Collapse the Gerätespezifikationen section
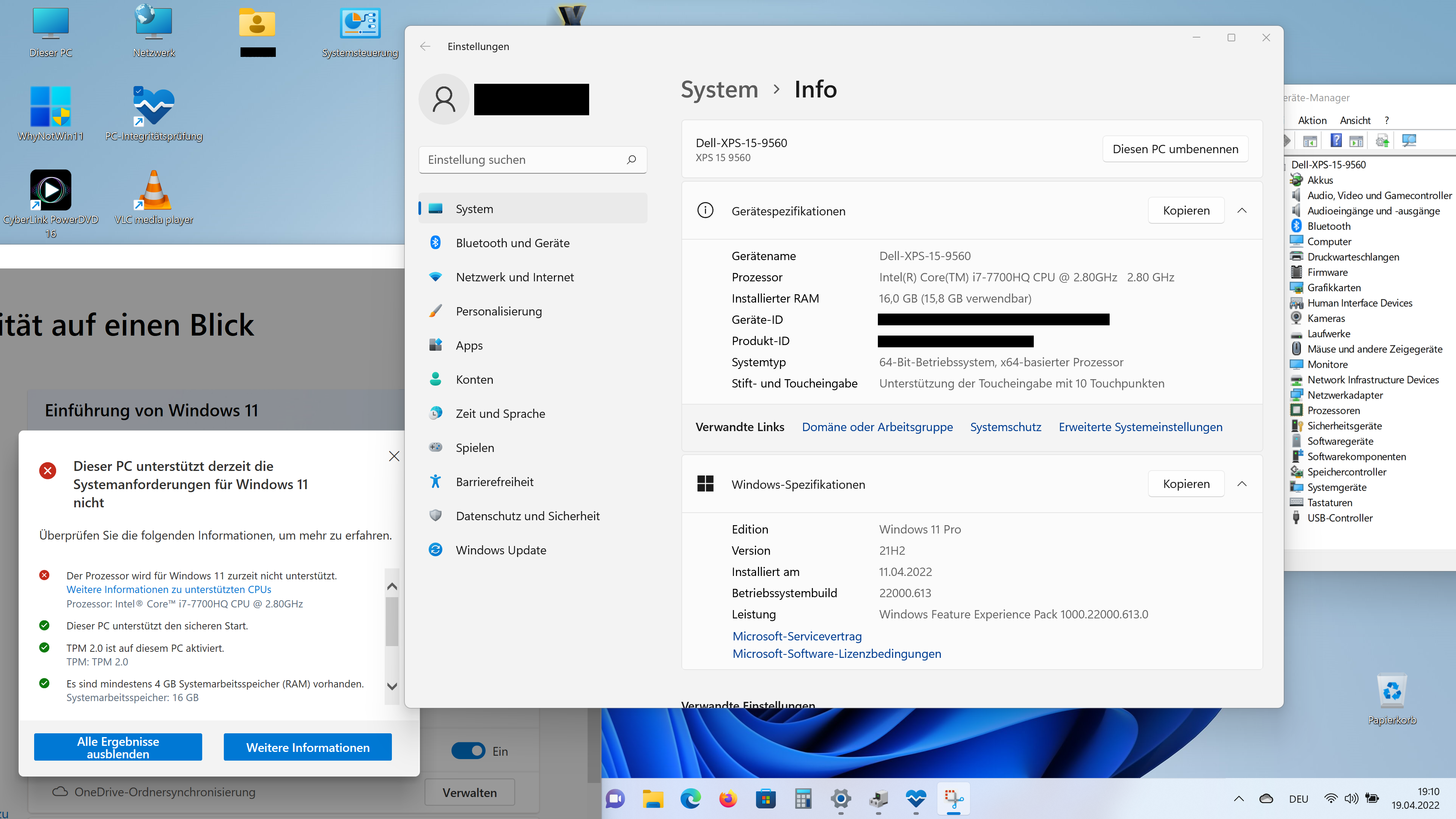Viewport: 1456px width, 819px height. point(1242,211)
